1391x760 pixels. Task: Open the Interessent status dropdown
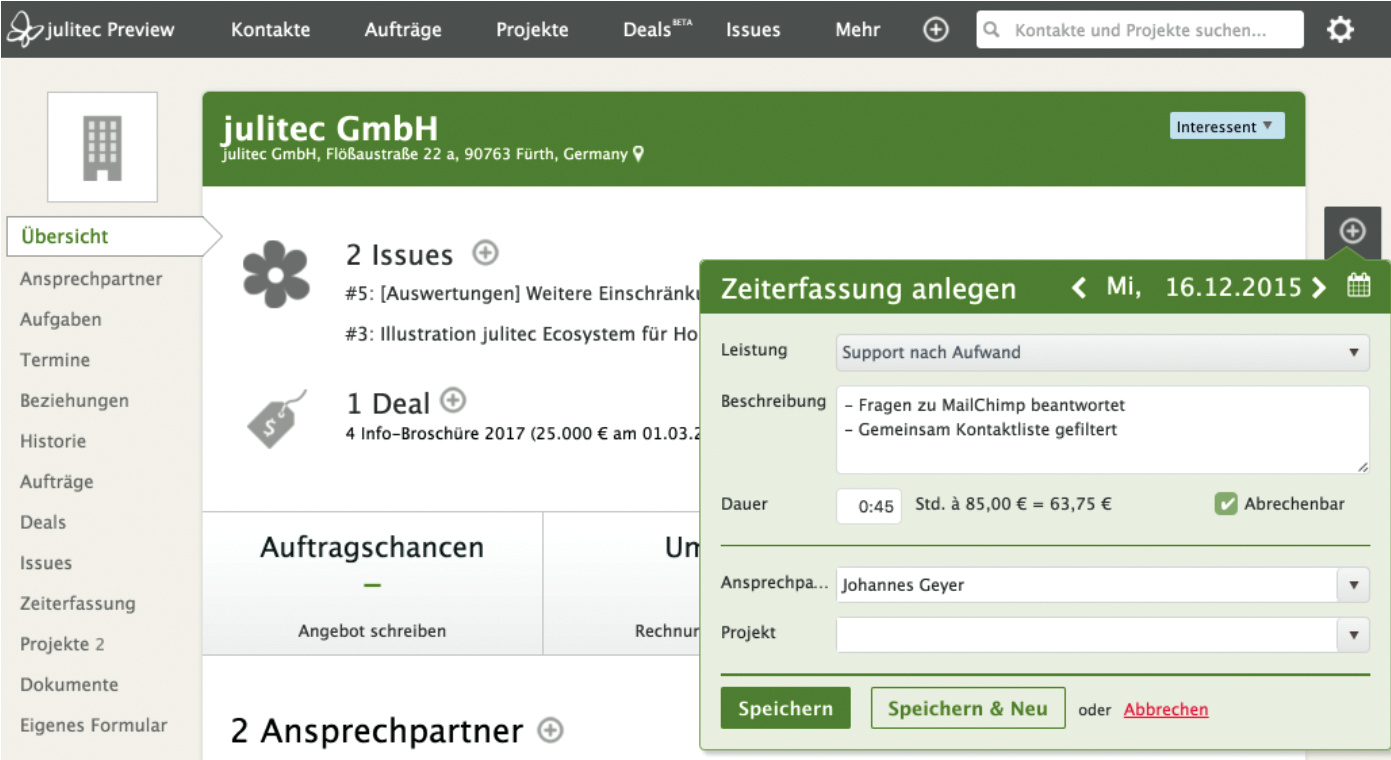[x=1226, y=127]
